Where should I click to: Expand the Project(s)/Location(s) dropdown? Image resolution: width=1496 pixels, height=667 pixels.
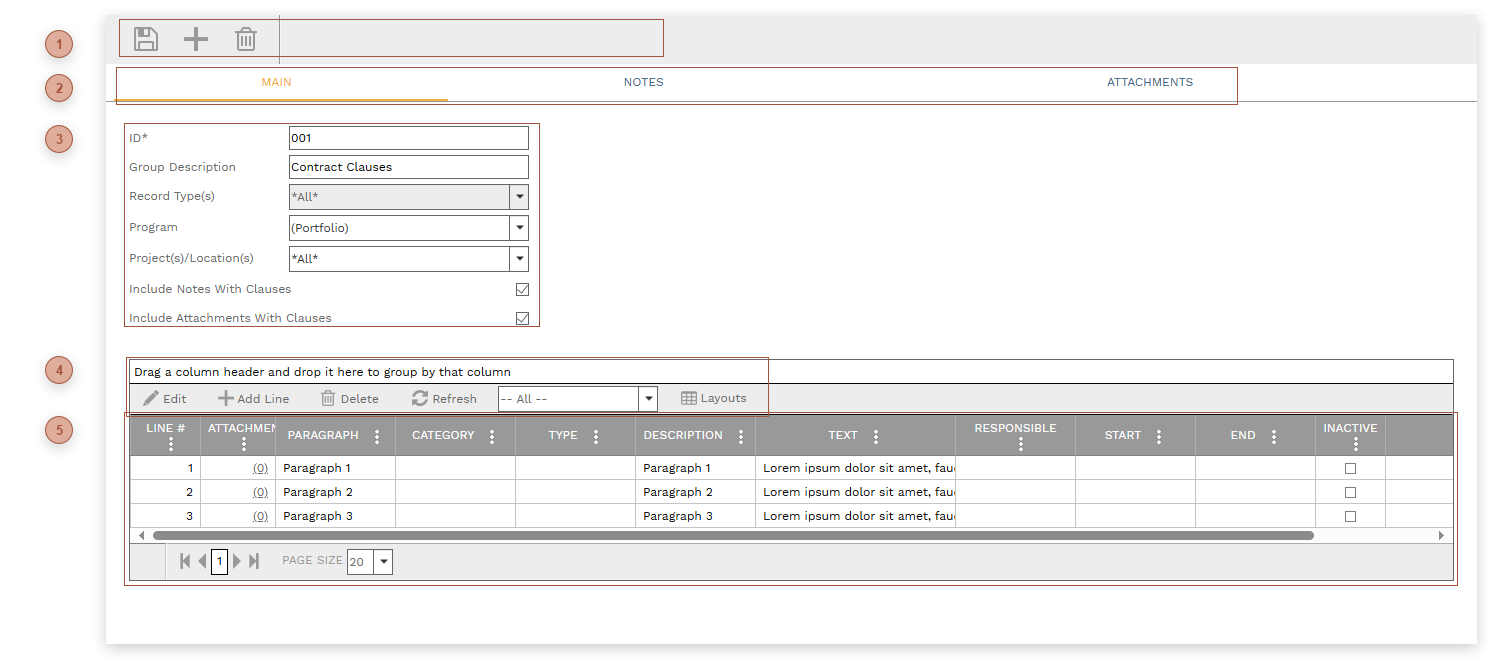click(x=519, y=259)
